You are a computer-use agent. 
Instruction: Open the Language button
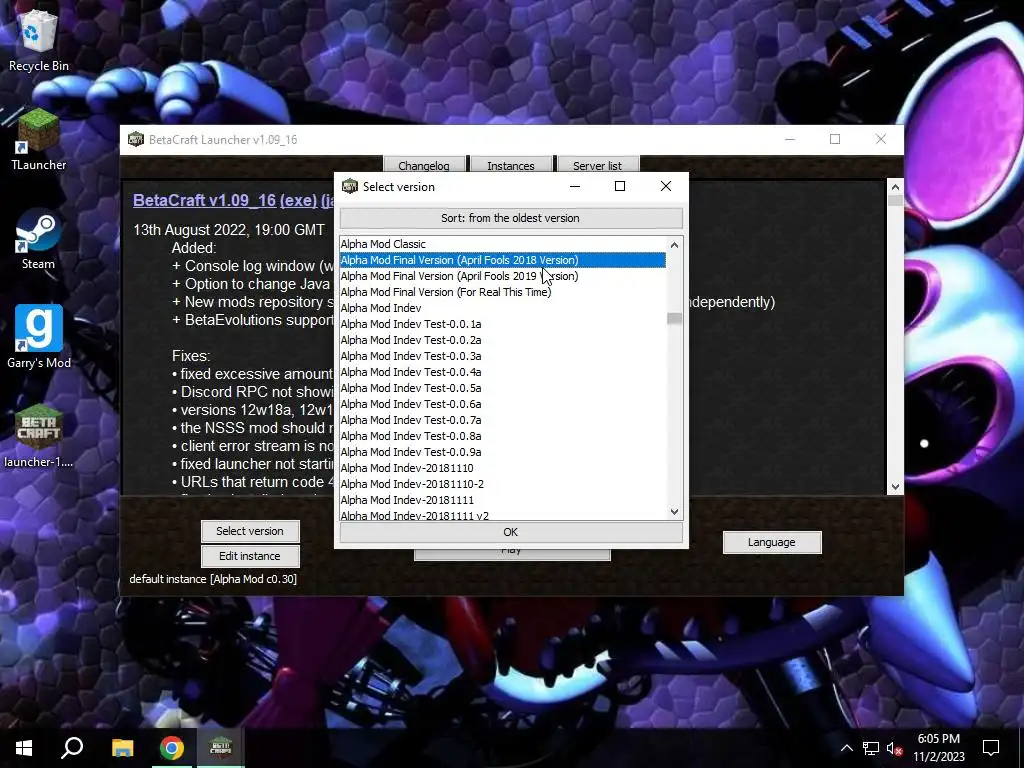coord(771,542)
